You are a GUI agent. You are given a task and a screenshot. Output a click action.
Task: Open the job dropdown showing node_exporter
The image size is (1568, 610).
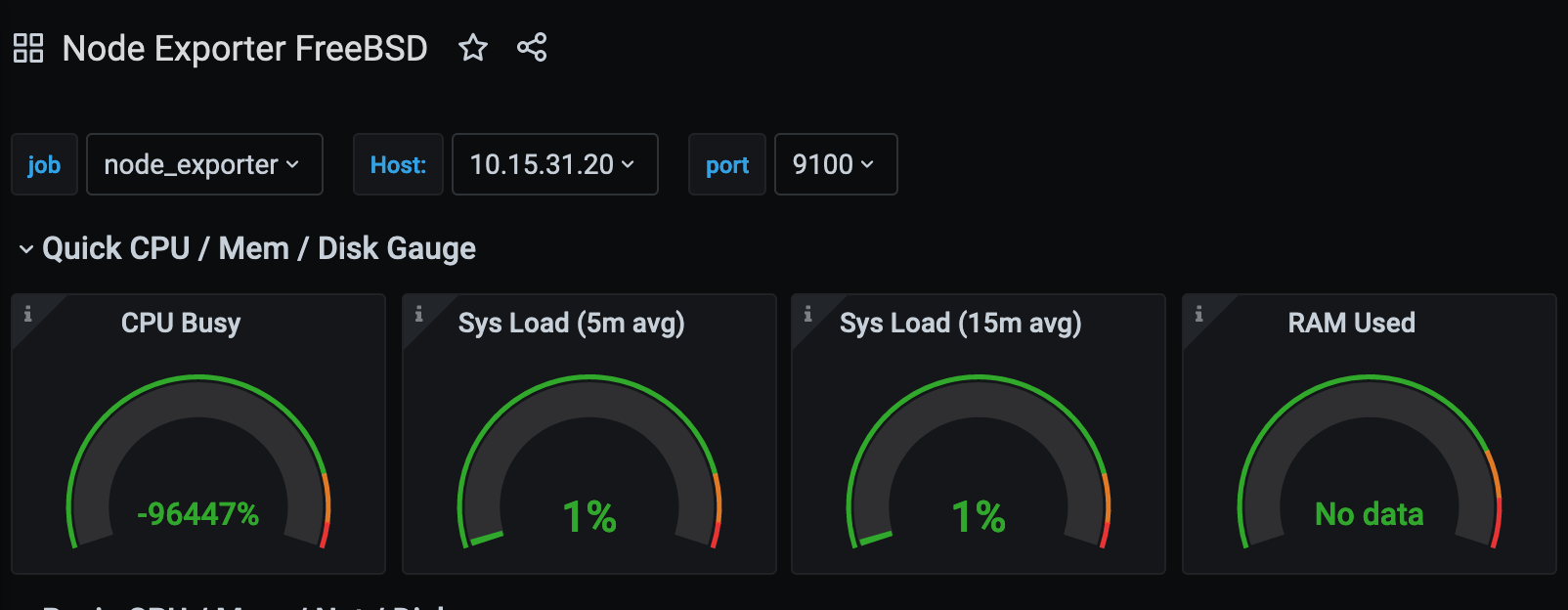pyautogui.click(x=204, y=164)
